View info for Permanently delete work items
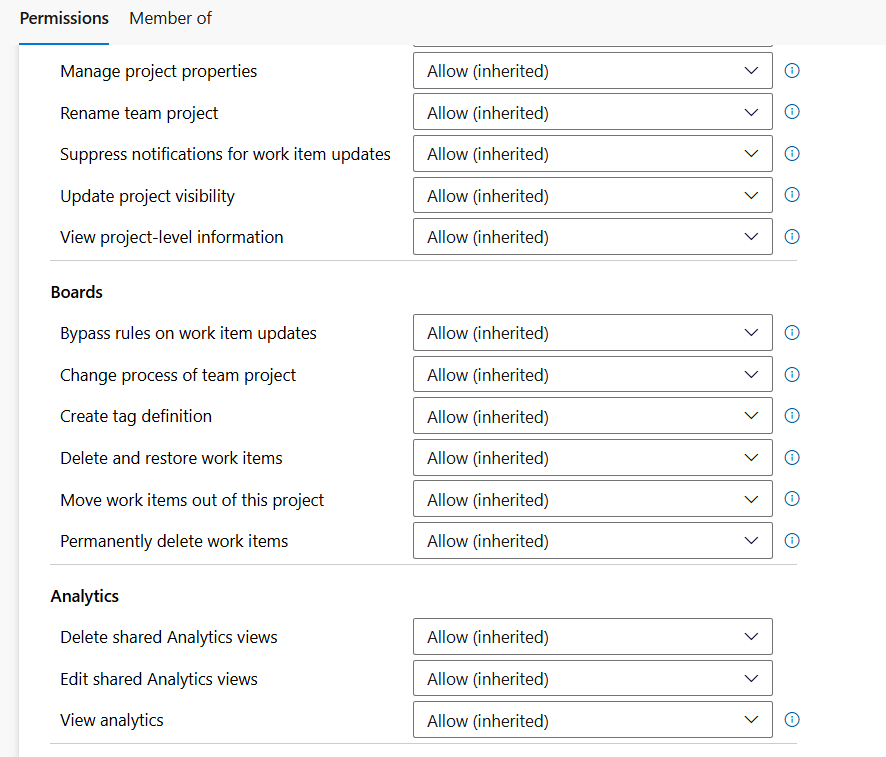886x757 pixels. [x=791, y=540]
